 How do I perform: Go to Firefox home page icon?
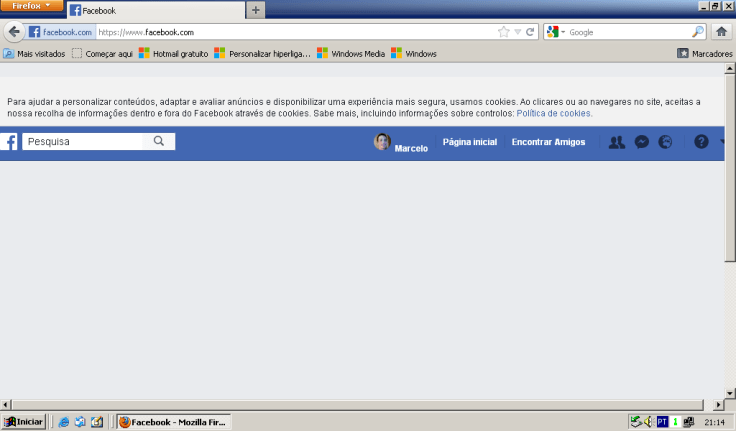coord(721,31)
